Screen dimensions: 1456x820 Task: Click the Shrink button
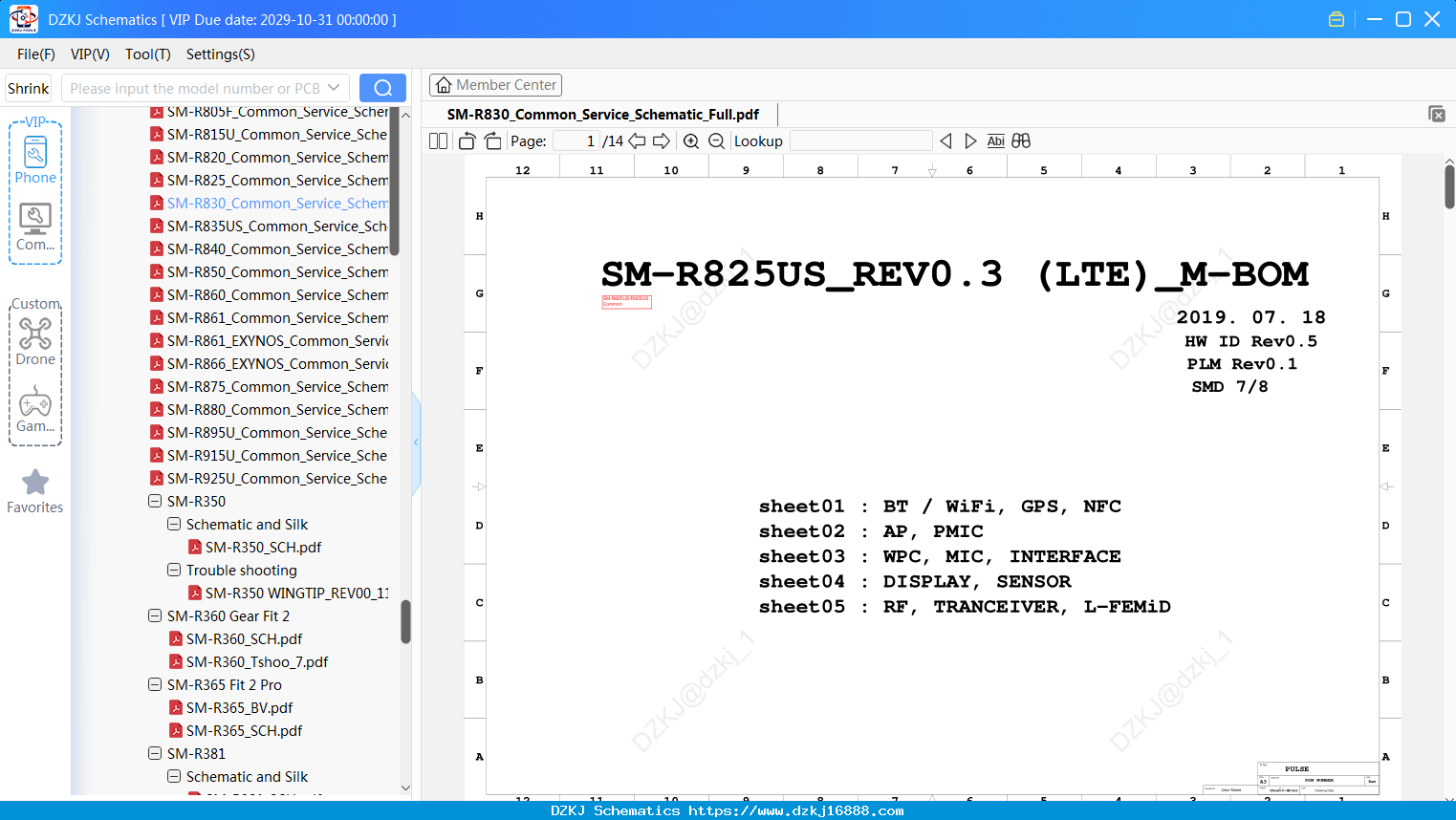coord(29,89)
